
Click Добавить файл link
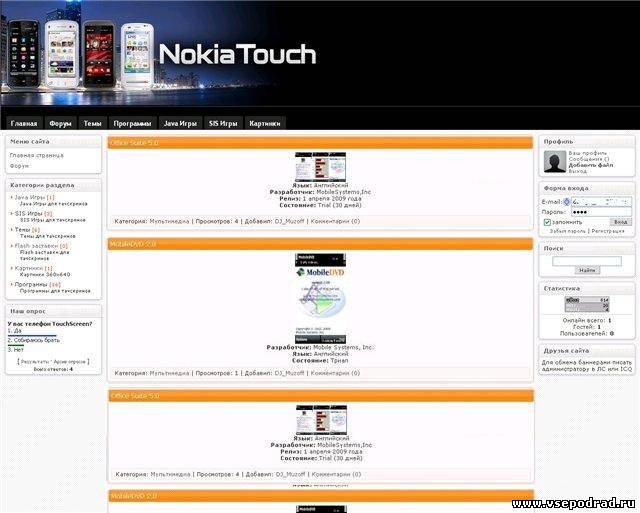tap(591, 165)
